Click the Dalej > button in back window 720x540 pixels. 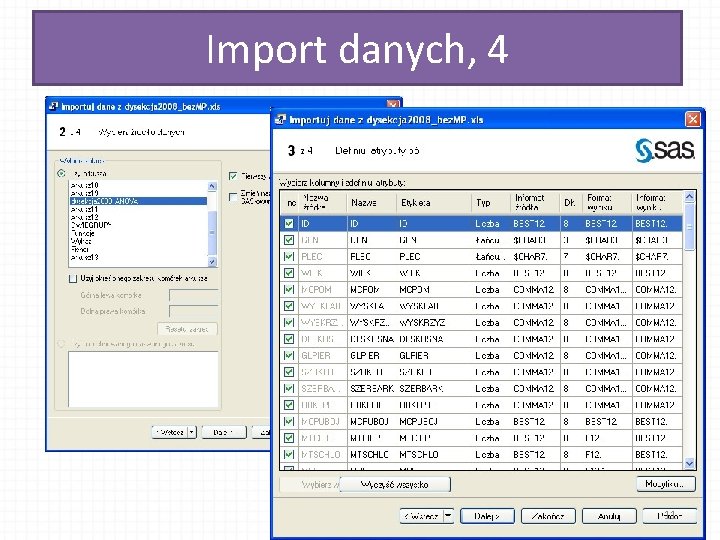224,432
